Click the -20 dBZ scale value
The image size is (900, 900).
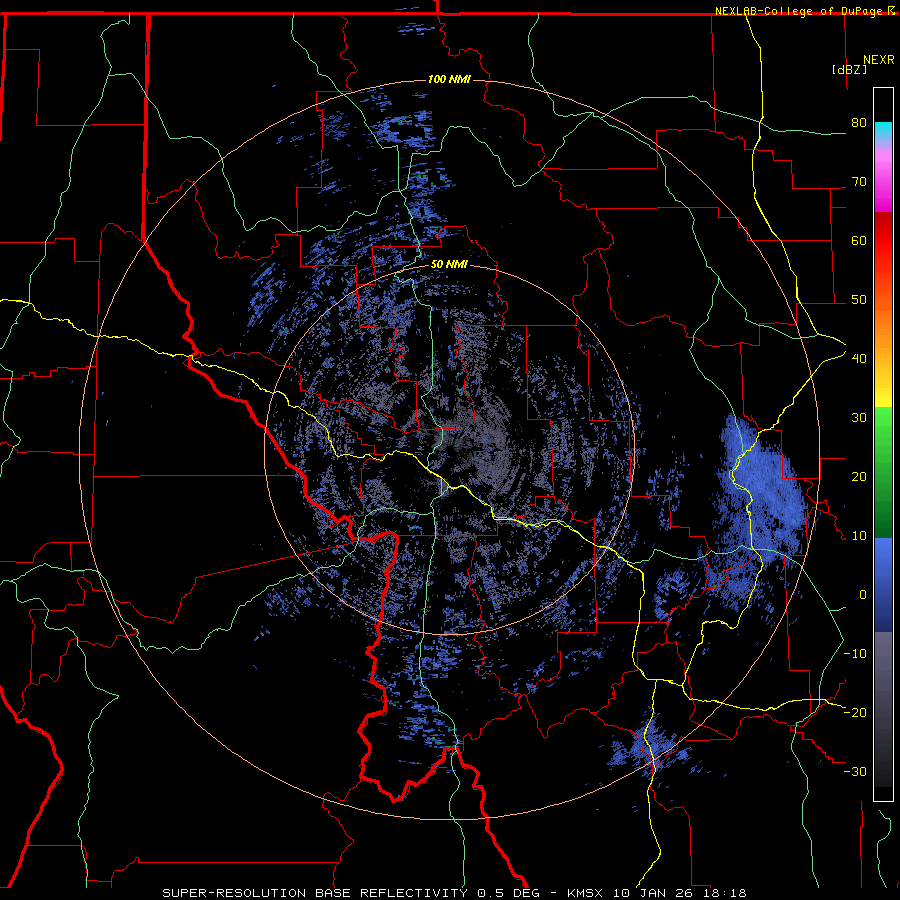pos(855,712)
